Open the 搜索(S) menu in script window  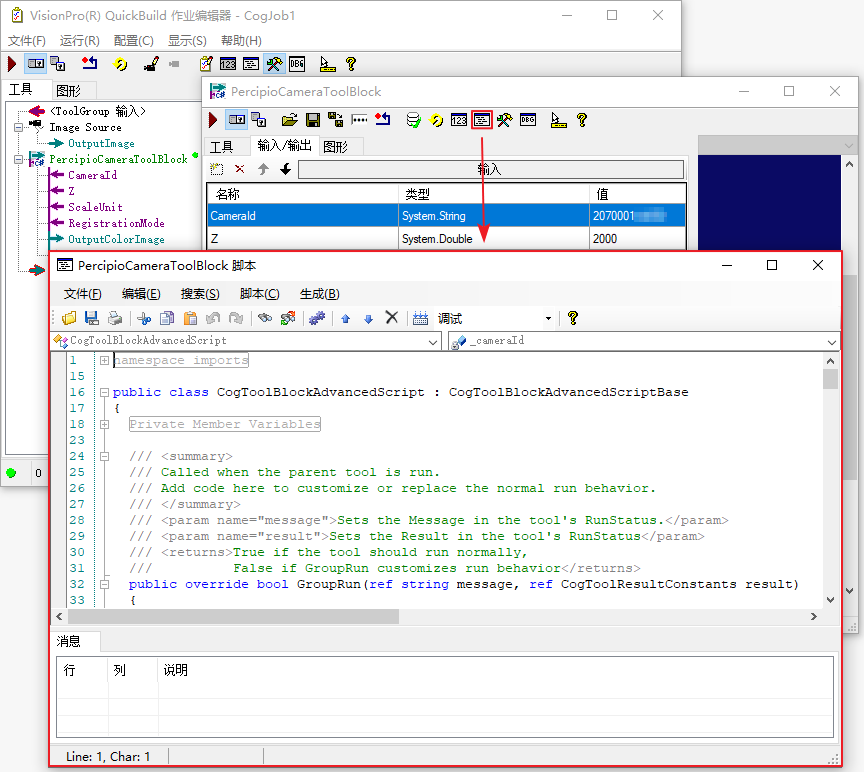tap(200, 294)
